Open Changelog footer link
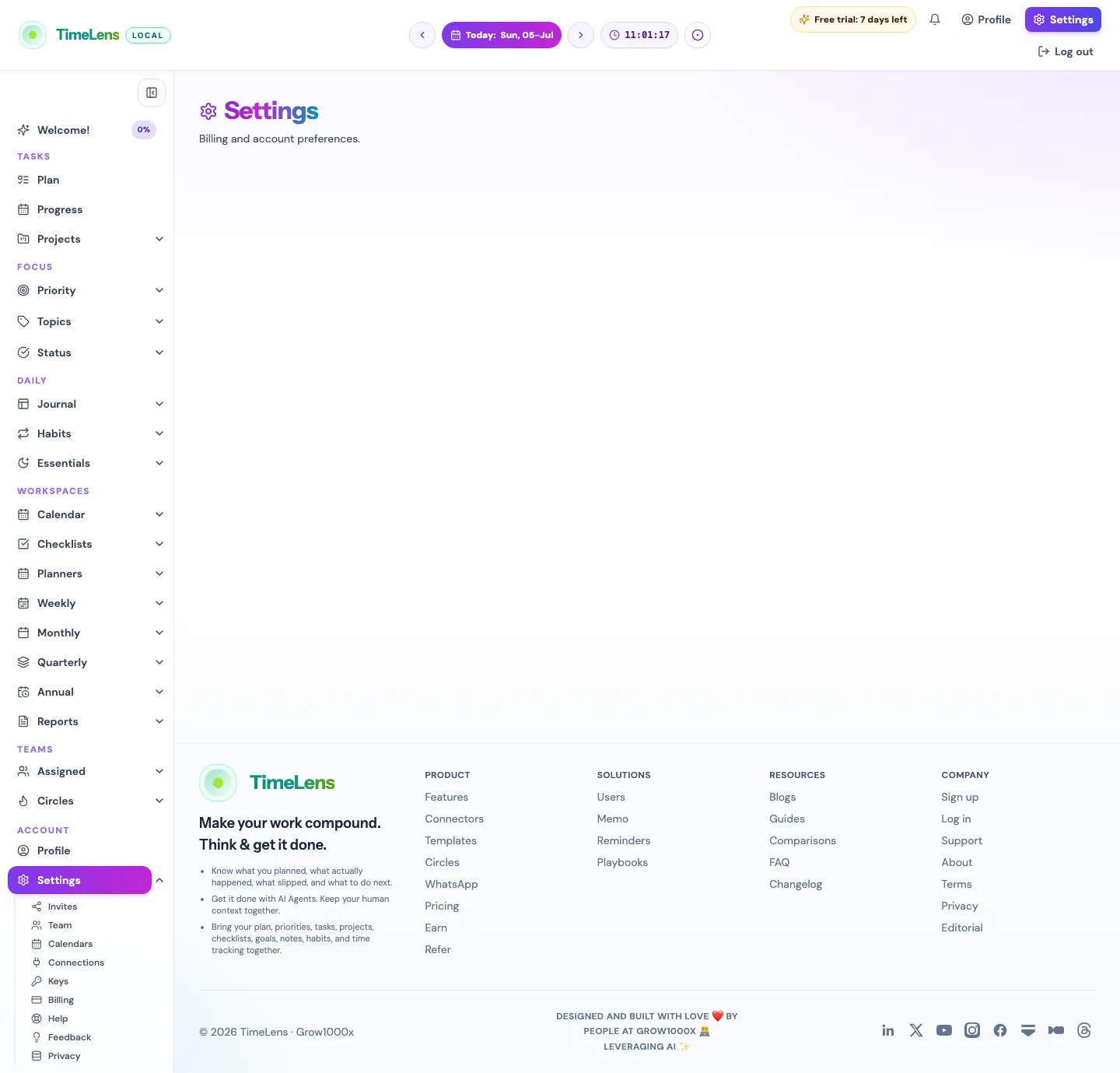The height and width of the screenshot is (1073, 1120). pos(796,884)
